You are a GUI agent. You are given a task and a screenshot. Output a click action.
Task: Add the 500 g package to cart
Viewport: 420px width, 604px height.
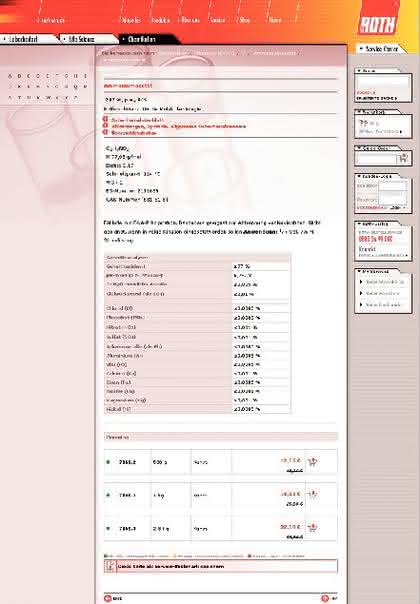pyautogui.click(x=313, y=461)
